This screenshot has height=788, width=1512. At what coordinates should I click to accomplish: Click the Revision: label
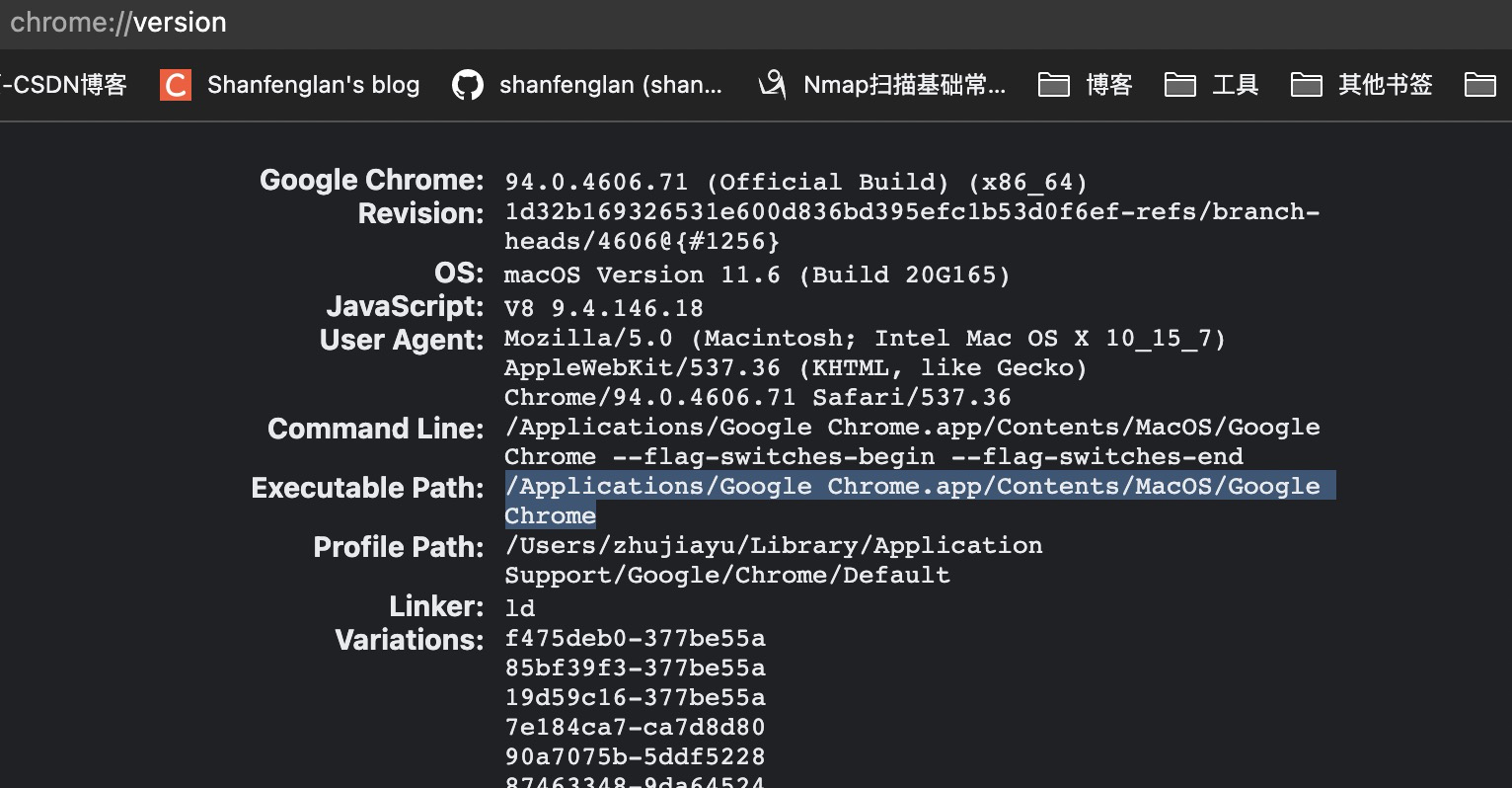(x=421, y=213)
